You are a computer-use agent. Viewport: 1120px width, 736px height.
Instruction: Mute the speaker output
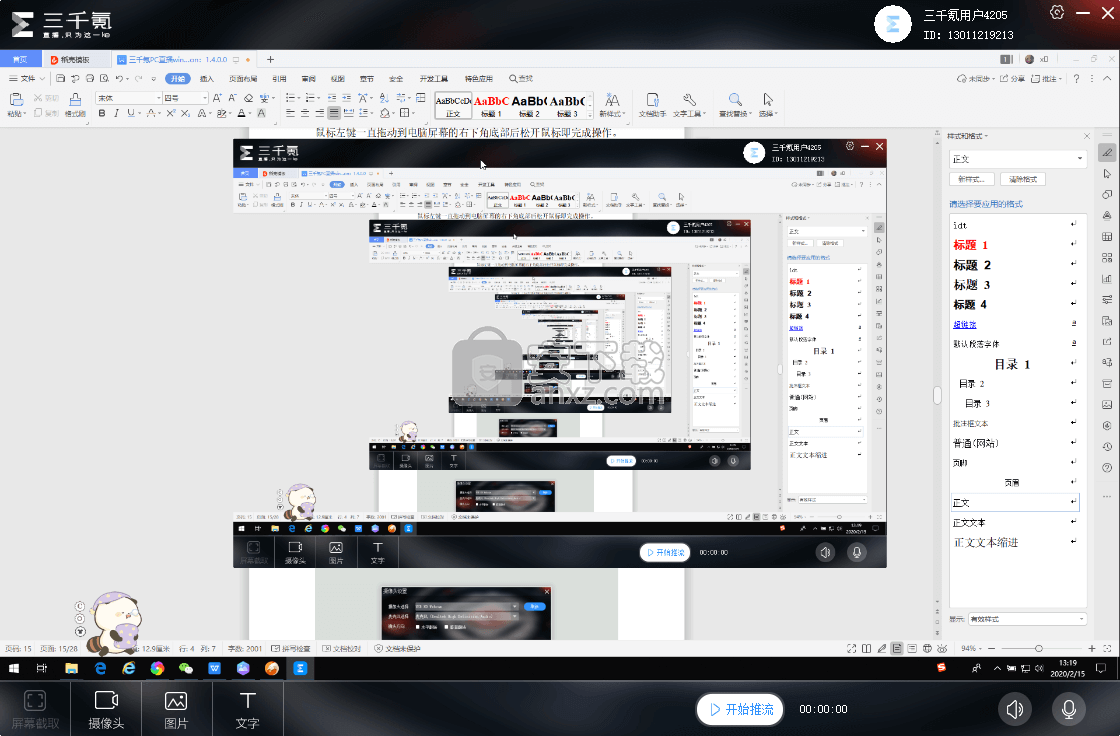(1015, 709)
